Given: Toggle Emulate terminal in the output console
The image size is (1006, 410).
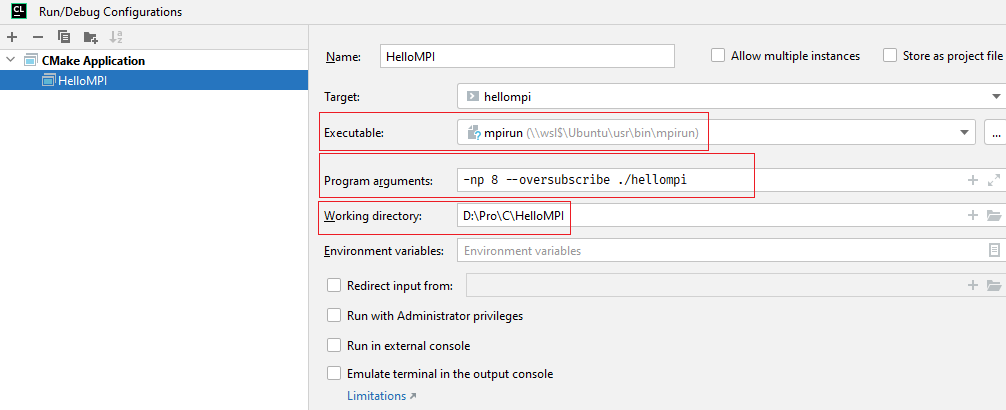Looking at the screenshot, I should coord(334,374).
